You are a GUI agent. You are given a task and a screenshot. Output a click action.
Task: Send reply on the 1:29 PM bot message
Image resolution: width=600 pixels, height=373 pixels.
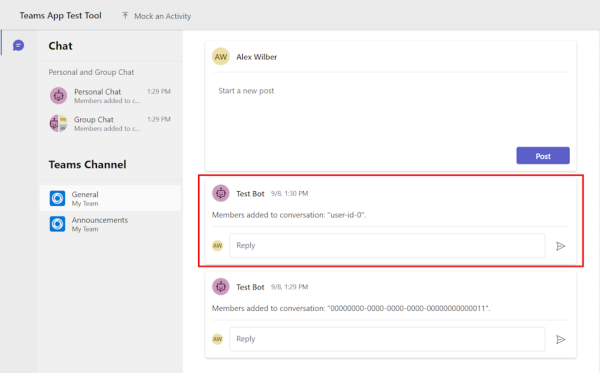pyautogui.click(x=561, y=339)
